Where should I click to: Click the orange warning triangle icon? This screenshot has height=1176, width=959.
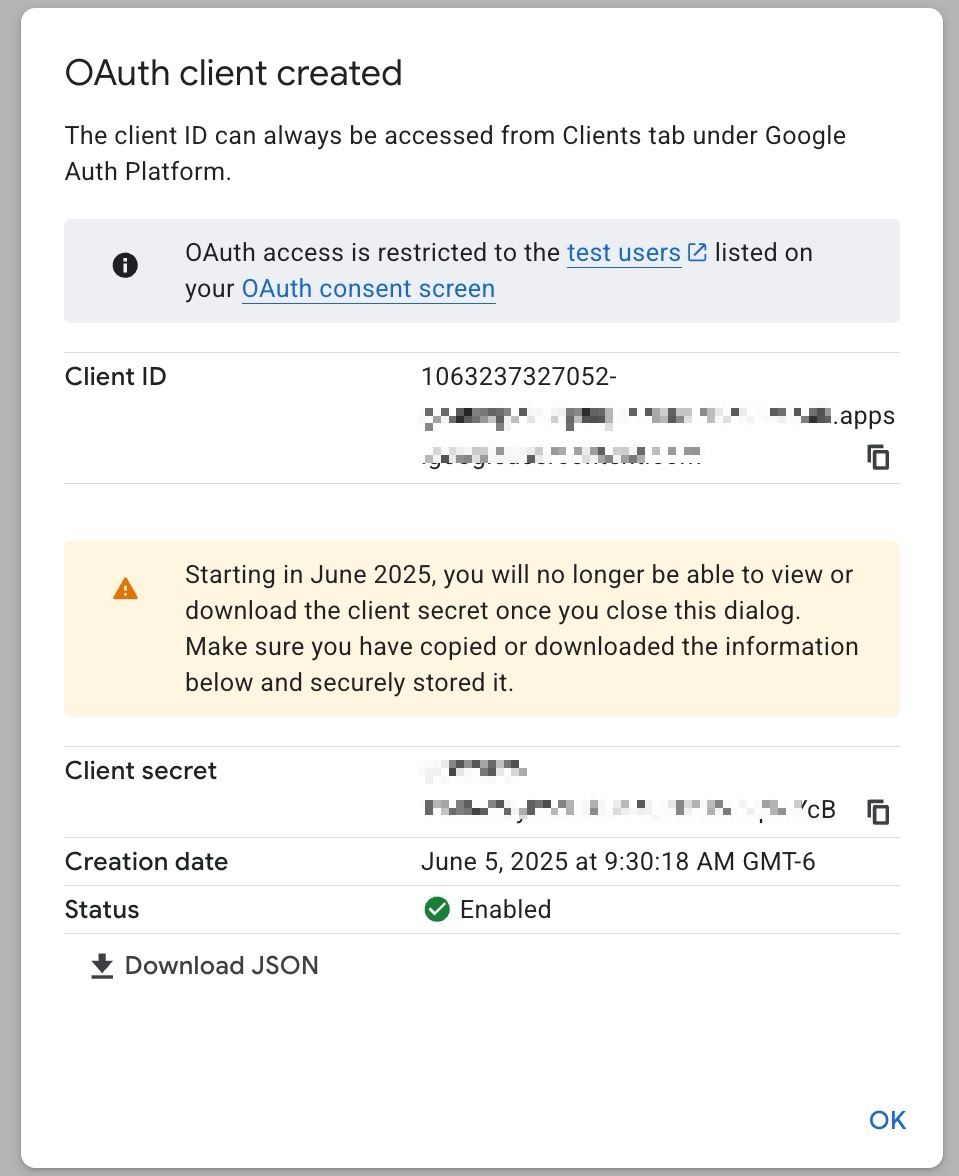pyautogui.click(x=125, y=589)
